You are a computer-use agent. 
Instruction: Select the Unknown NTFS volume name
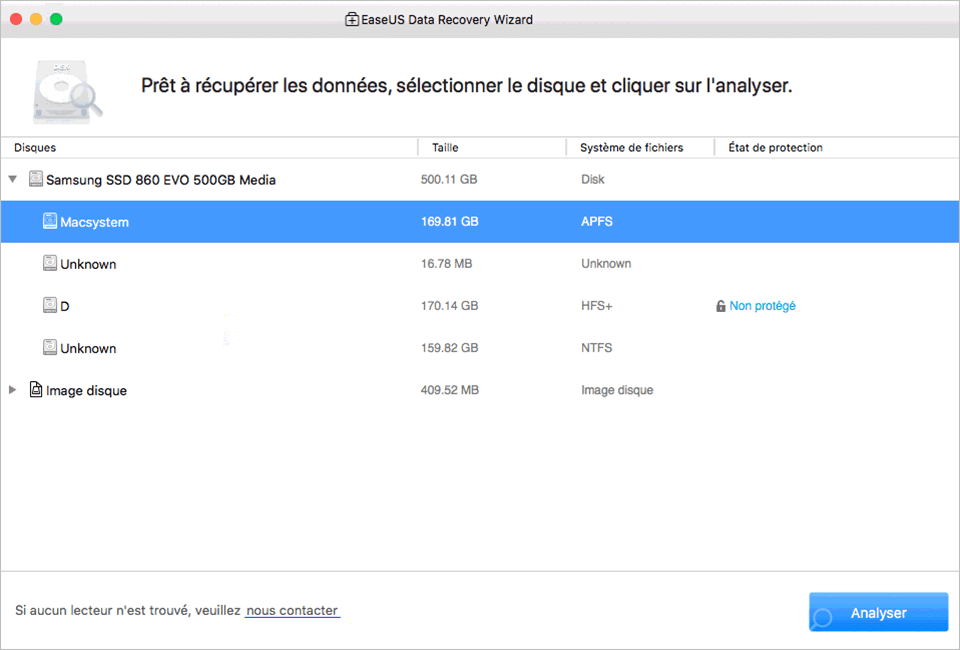pyautogui.click(x=88, y=348)
